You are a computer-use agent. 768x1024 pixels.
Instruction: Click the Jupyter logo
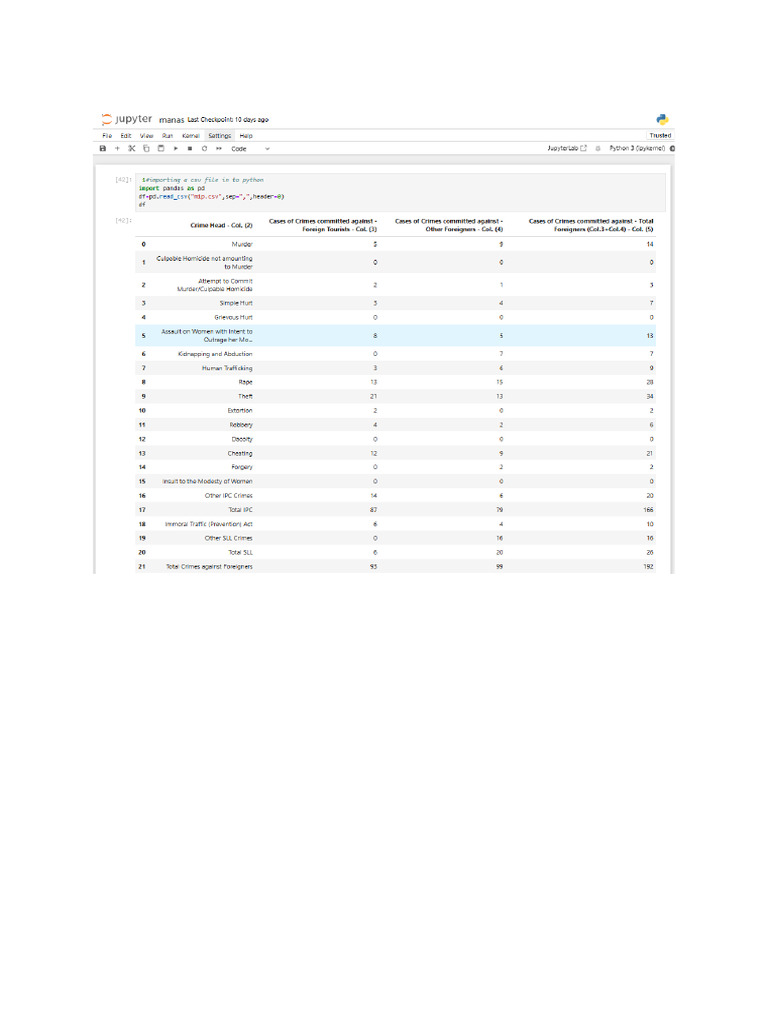(x=127, y=120)
